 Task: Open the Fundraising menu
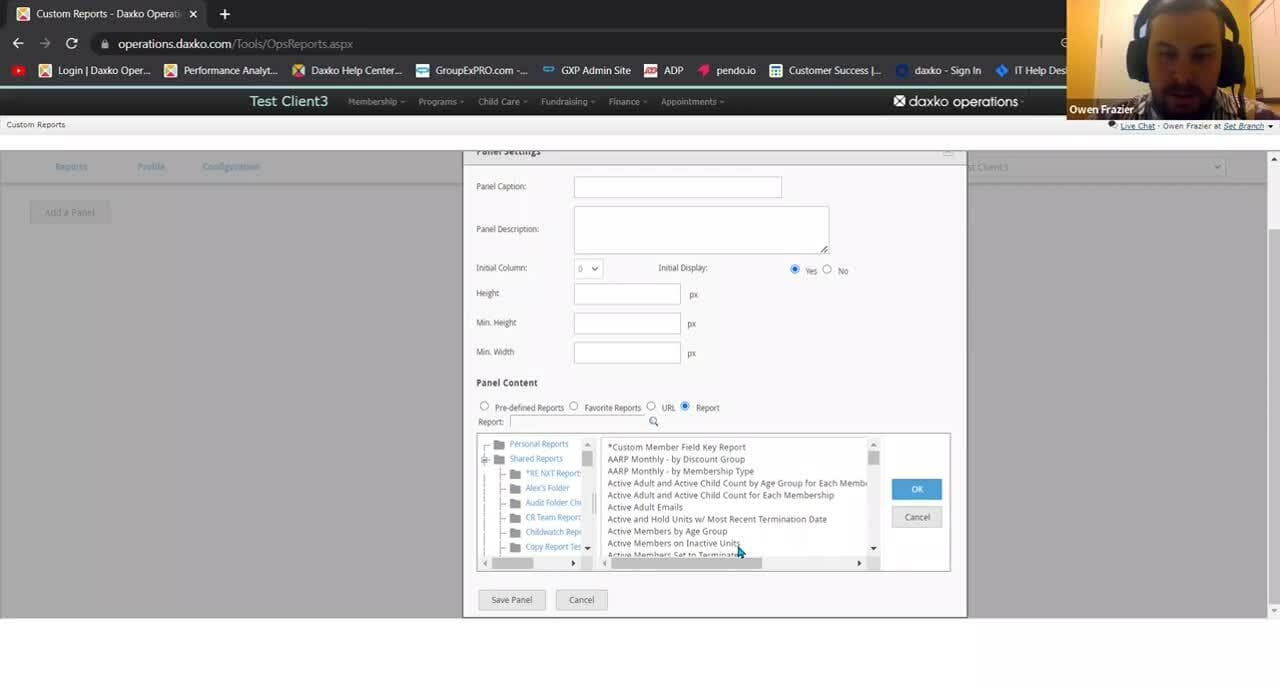[567, 101]
